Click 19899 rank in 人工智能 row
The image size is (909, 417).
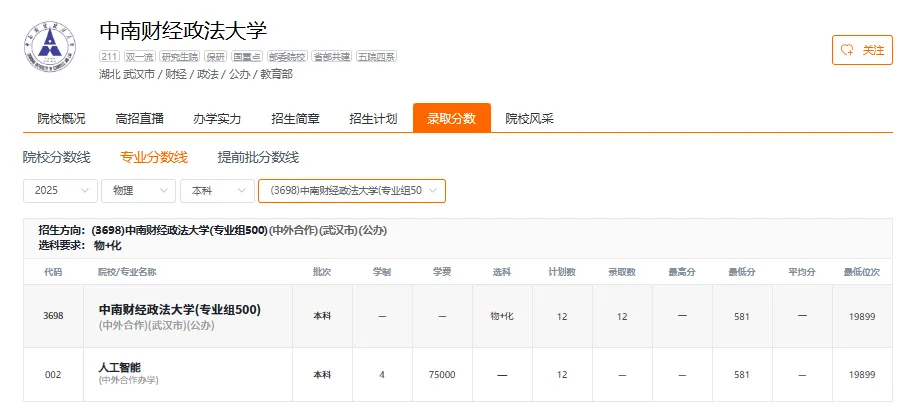click(862, 375)
